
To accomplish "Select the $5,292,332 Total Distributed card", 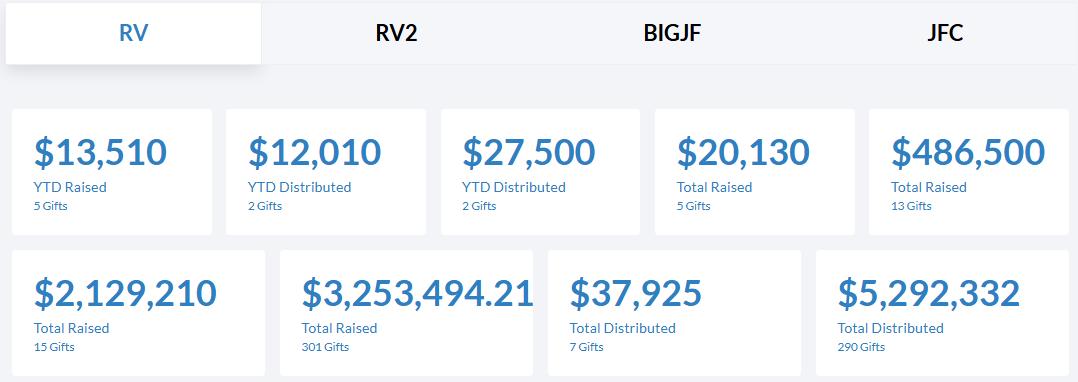I will (x=943, y=313).
